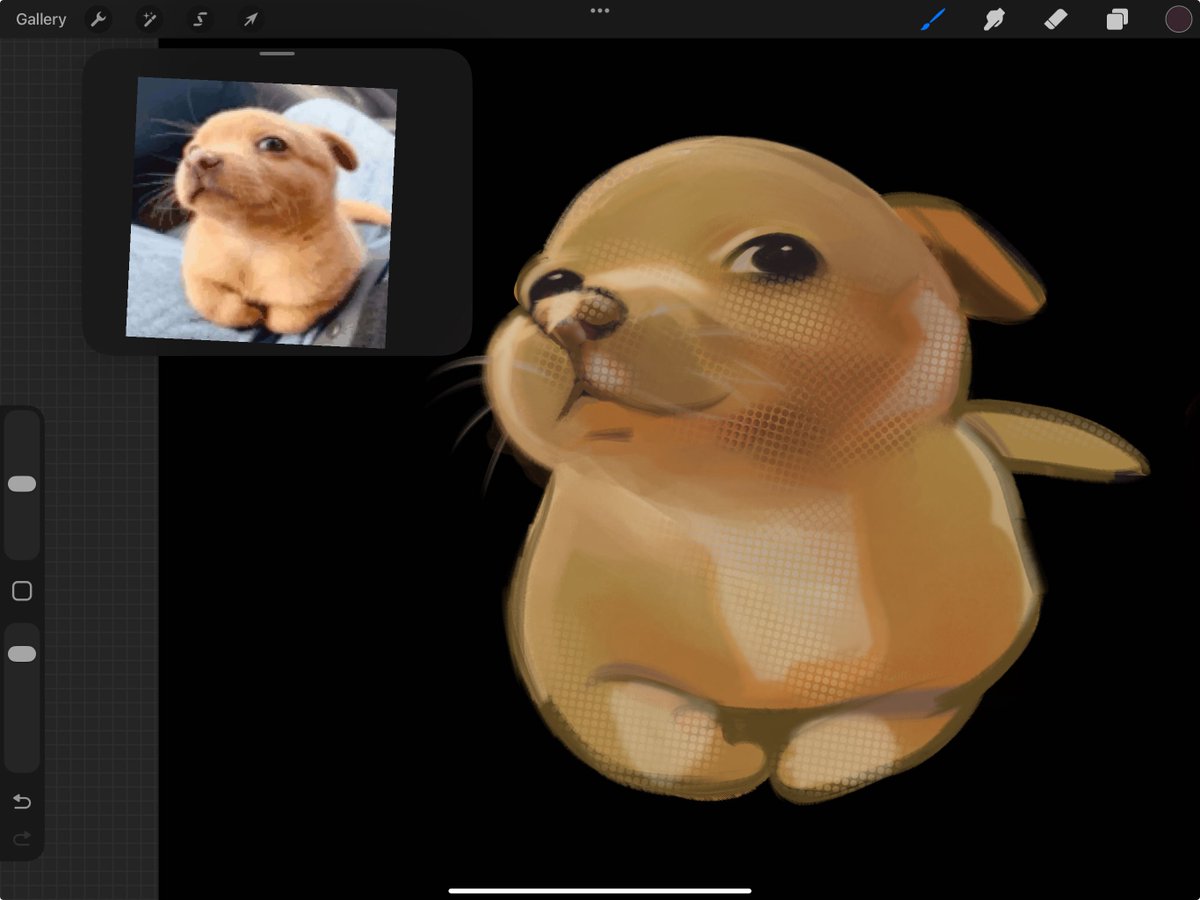Undo the last stroke
Screen dimensions: 1200x900
click(x=22, y=802)
